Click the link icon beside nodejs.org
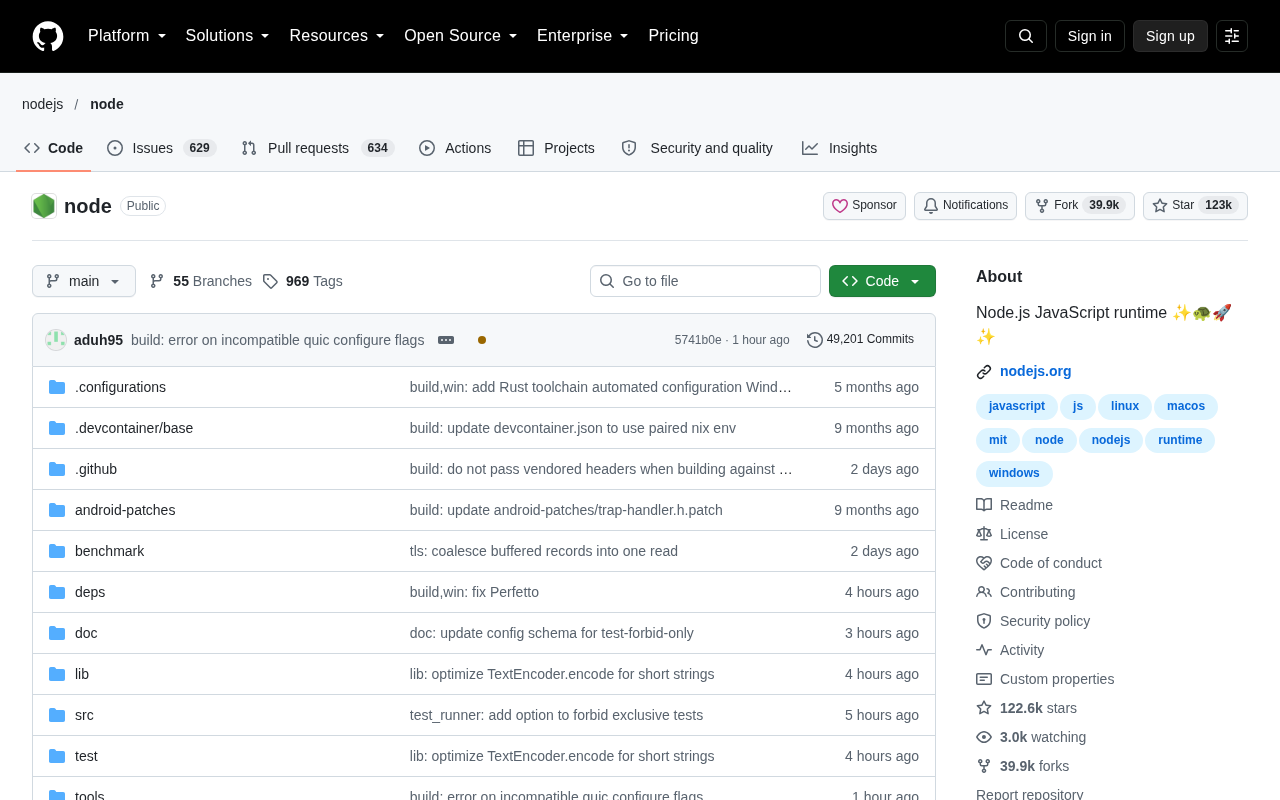 click(x=984, y=372)
